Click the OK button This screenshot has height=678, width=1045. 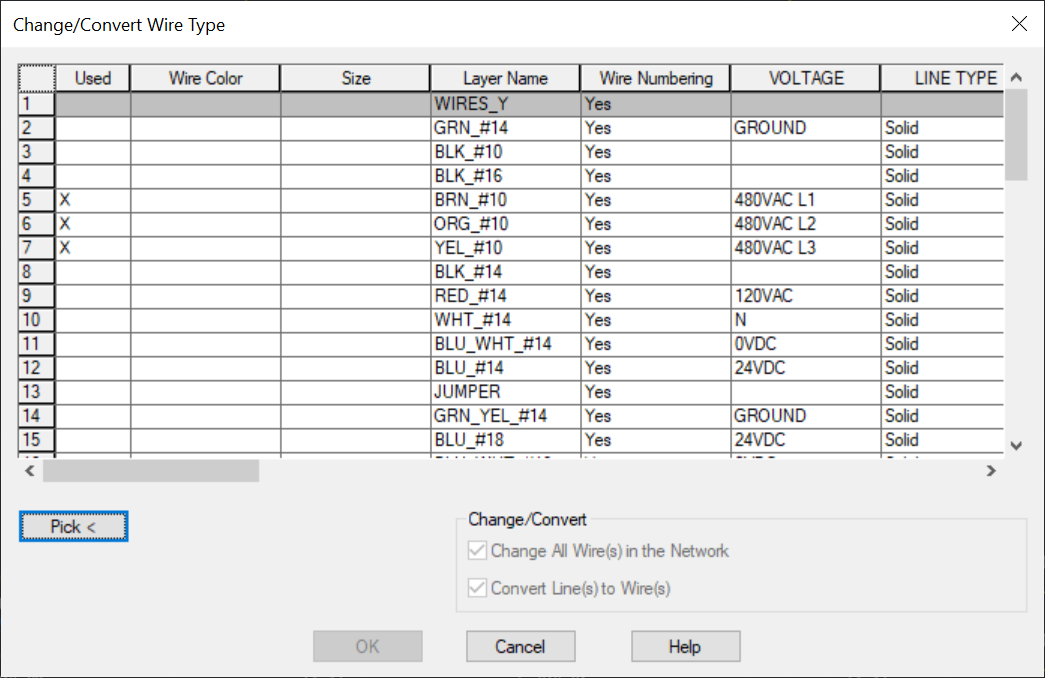[x=367, y=646]
